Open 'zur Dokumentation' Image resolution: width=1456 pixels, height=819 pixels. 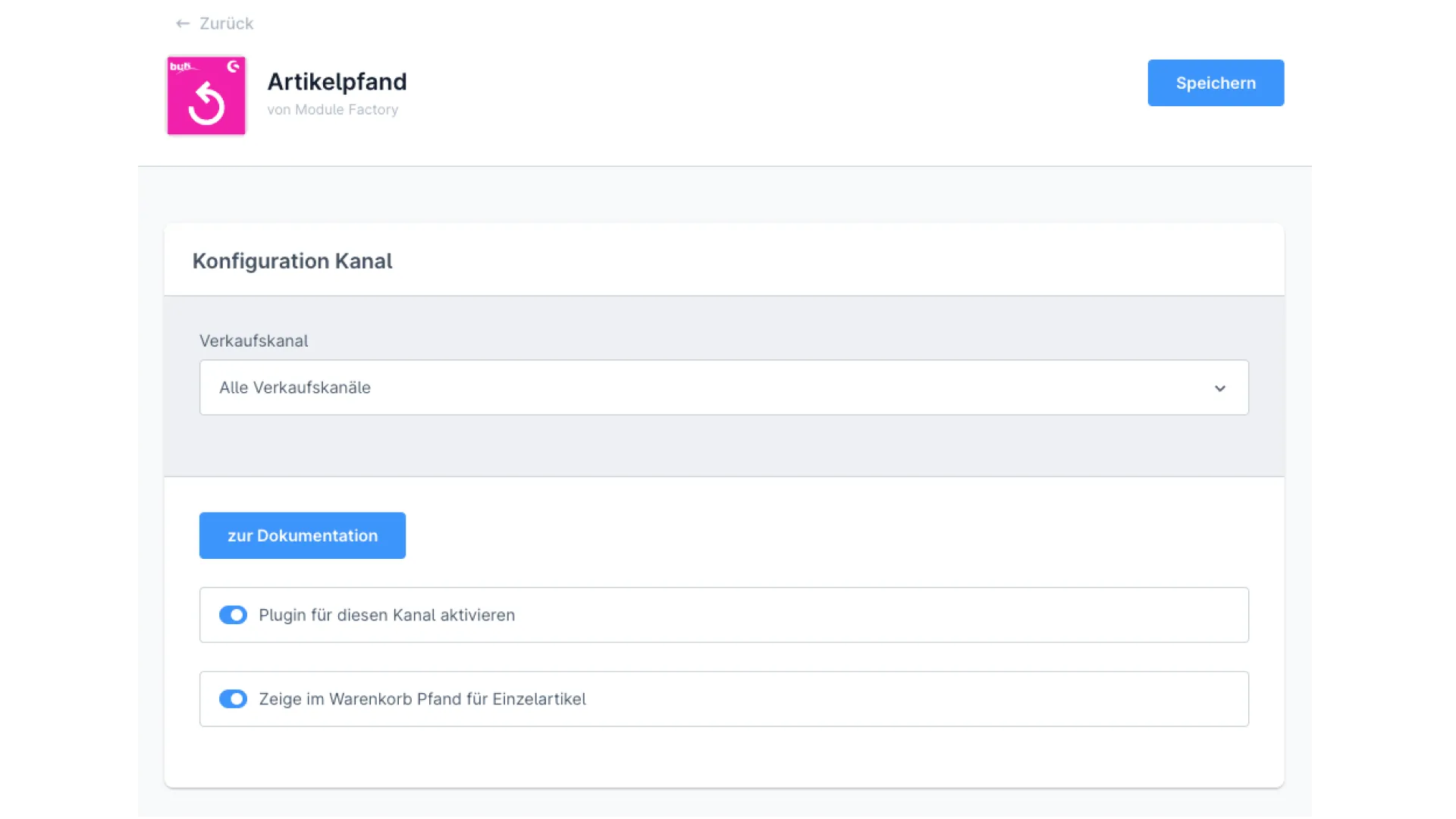click(x=302, y=535)
